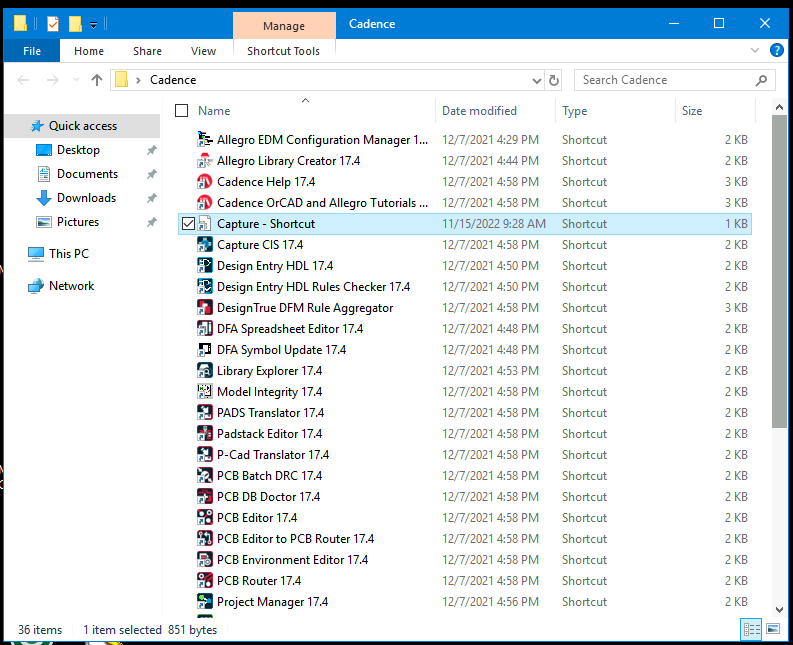The width and height of the screenshot is (793, 645).
Task: Click the Allegro EDM Configuration Manager icon
Action: tap(204, 140)
